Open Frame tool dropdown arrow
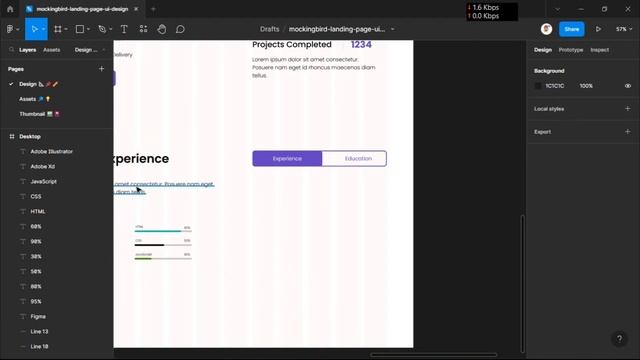 click(66, 29)
